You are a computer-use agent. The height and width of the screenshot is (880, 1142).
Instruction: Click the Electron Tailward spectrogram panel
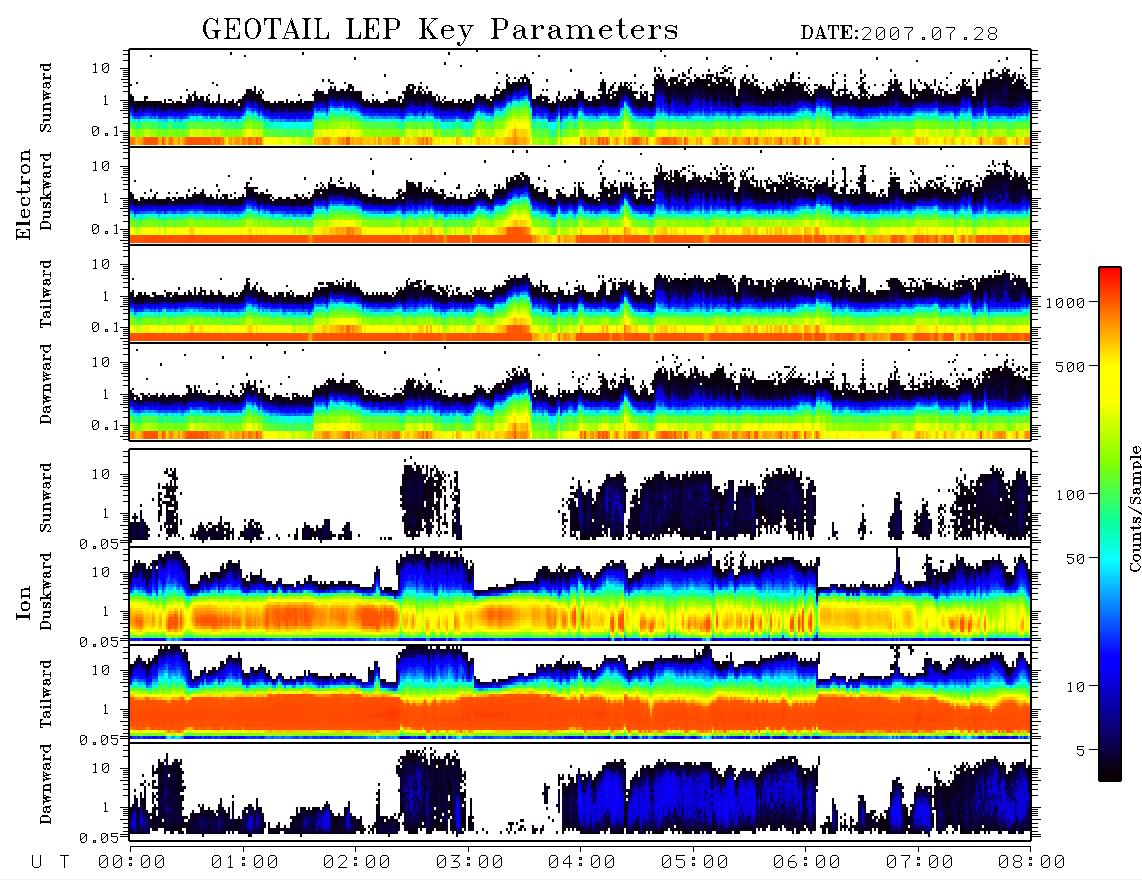(x=580, y=294)
